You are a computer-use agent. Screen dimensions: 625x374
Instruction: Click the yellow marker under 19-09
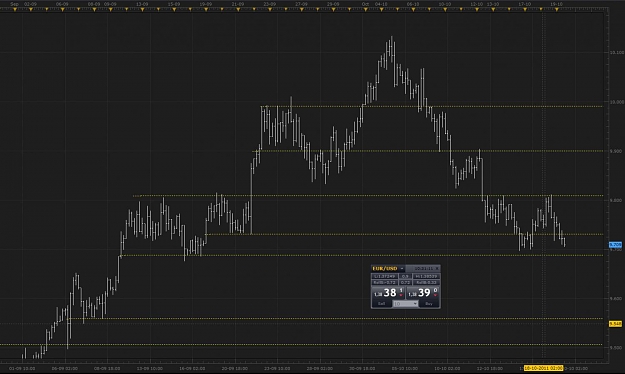tap(206, 9)
